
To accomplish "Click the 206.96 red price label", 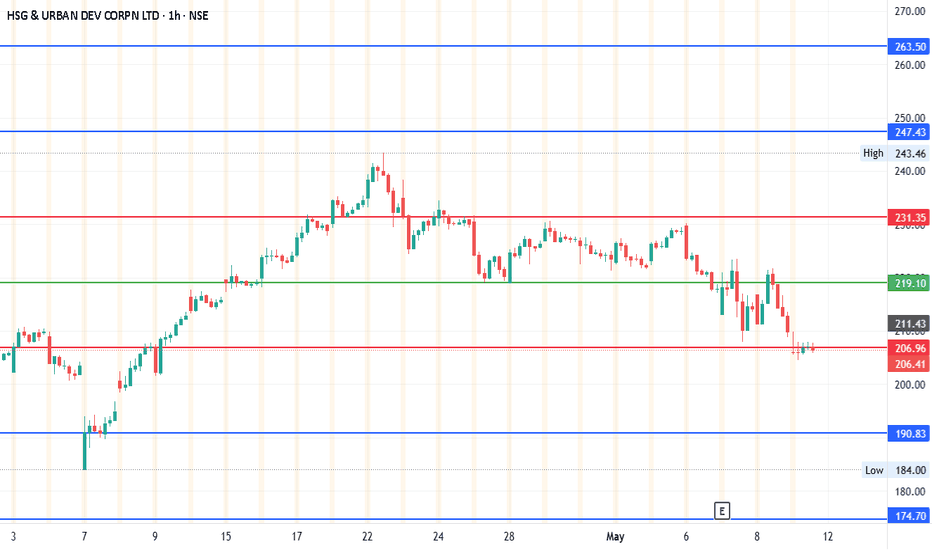I will [x=909, y=348].
